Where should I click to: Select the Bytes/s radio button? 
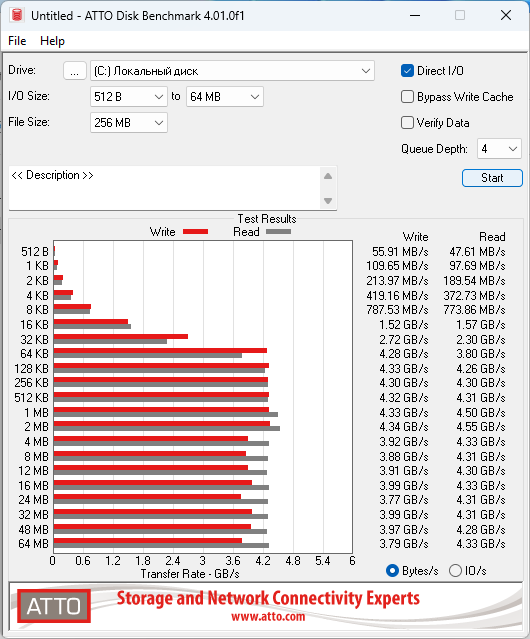click(x=392, y=571)
